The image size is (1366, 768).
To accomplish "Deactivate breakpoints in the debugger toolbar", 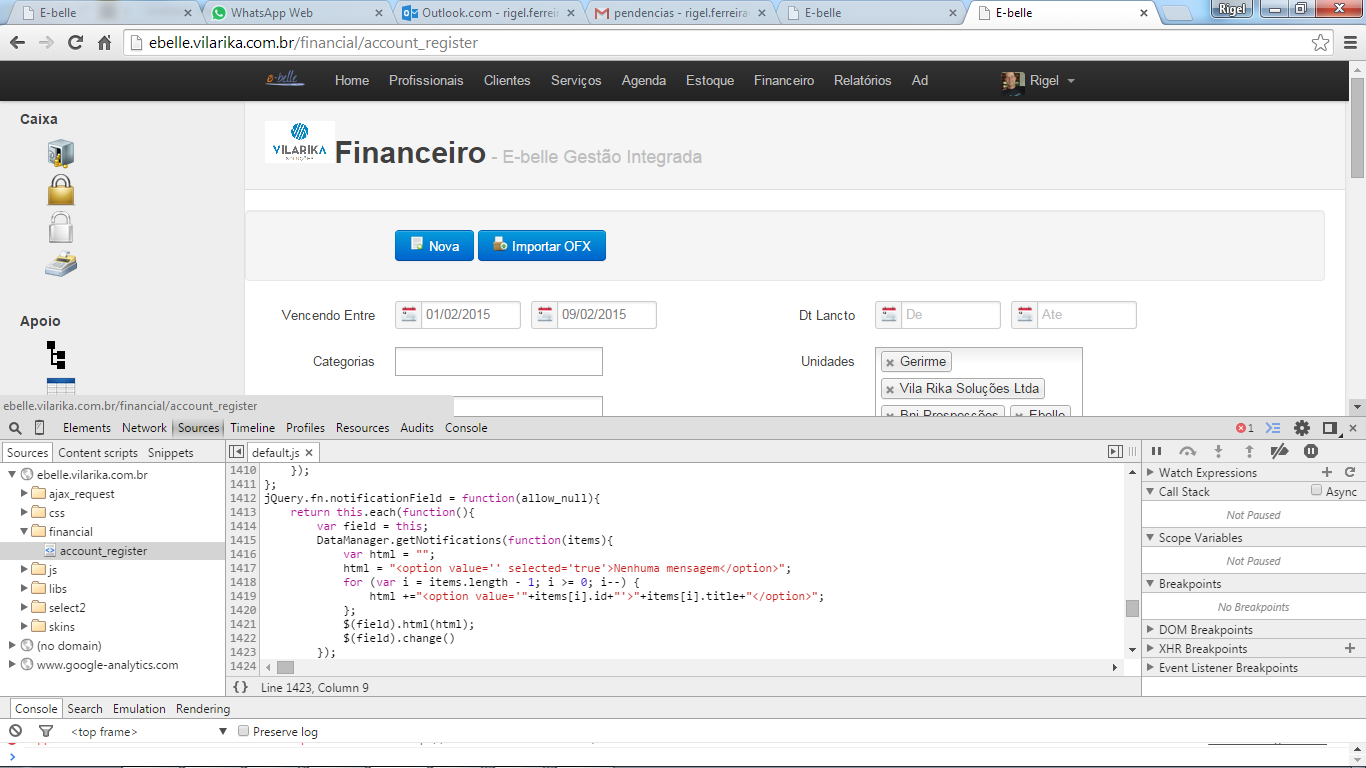I will tap(1279, 452).
